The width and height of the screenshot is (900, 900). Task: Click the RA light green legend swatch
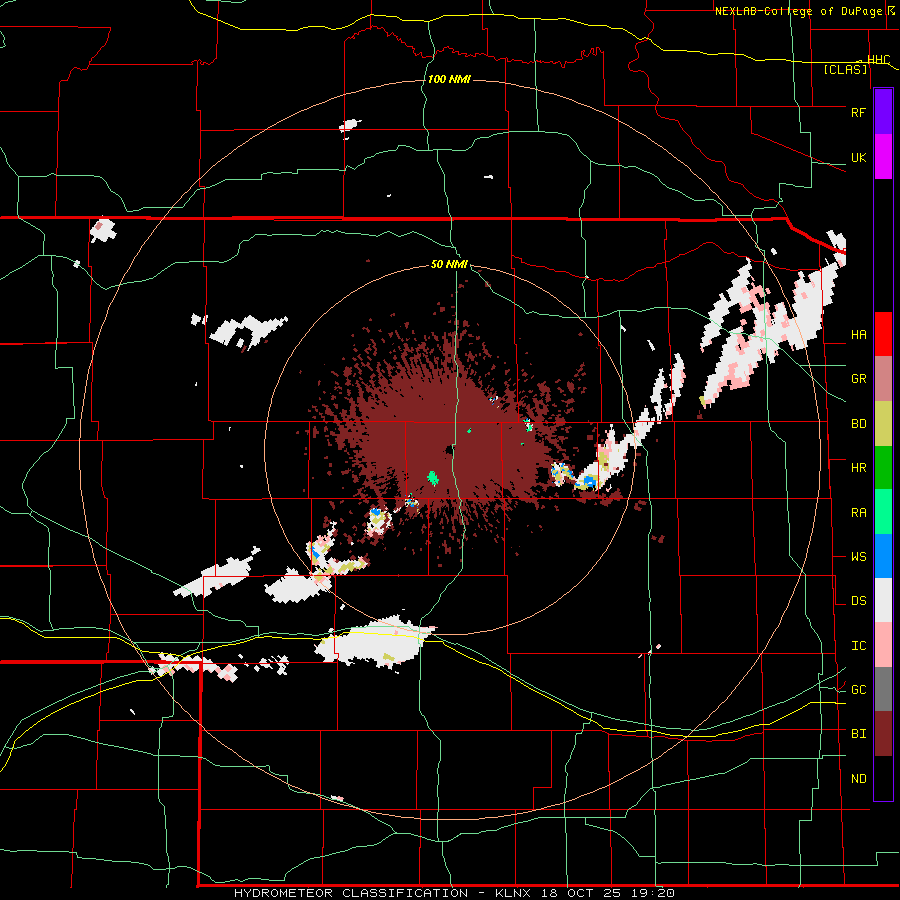click(x=883, y=512)
